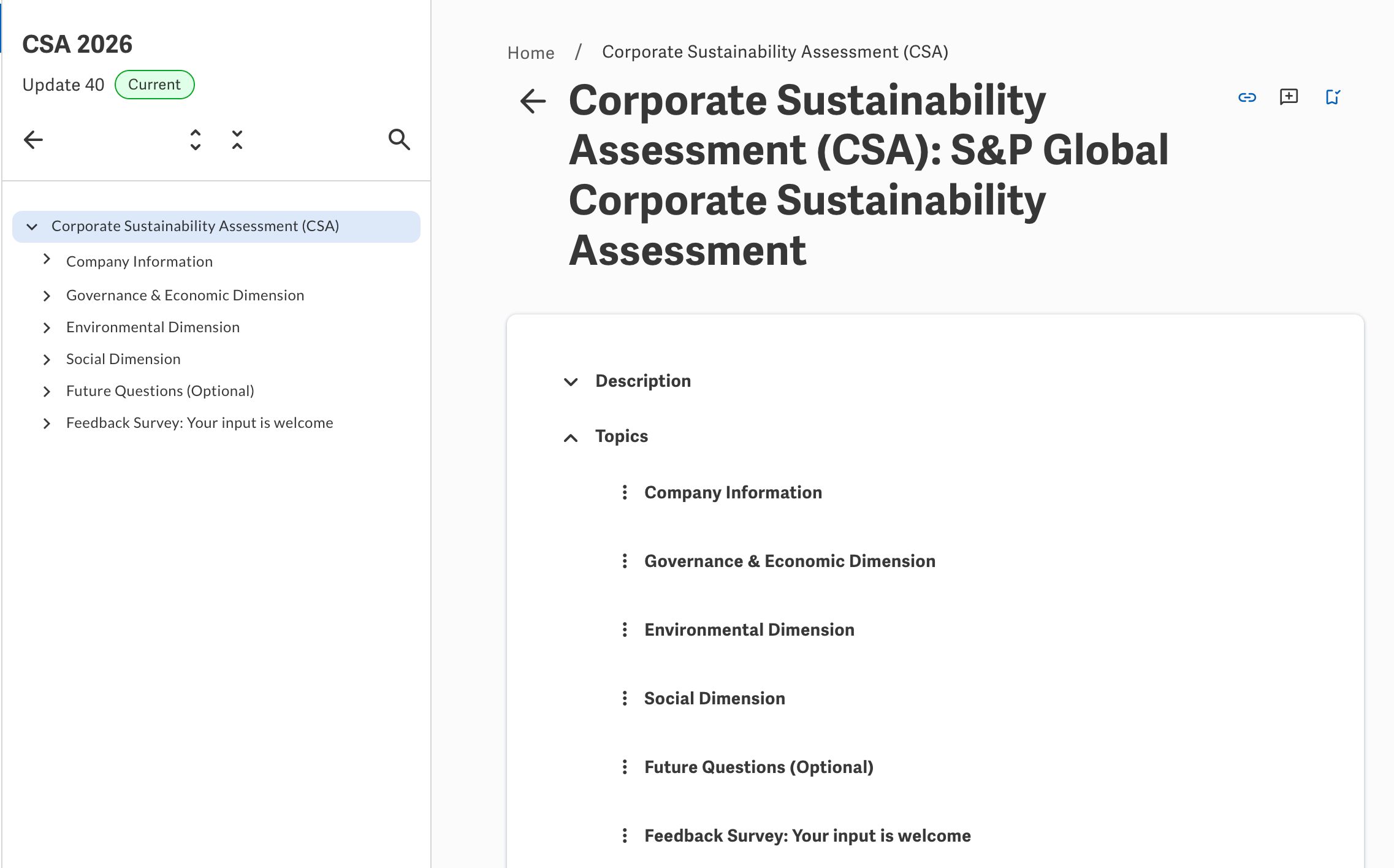Expand Company Information in sidebar tree

point(47,260)
